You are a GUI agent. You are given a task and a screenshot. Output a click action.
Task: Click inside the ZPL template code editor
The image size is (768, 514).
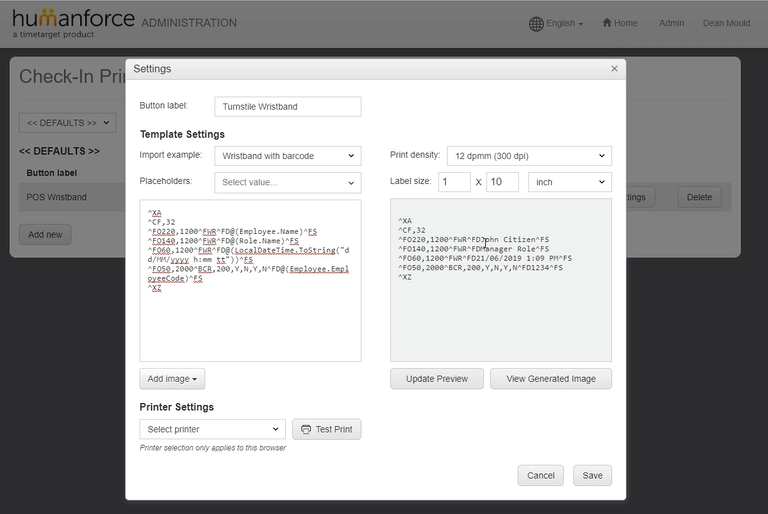click(x=250, y=280)
